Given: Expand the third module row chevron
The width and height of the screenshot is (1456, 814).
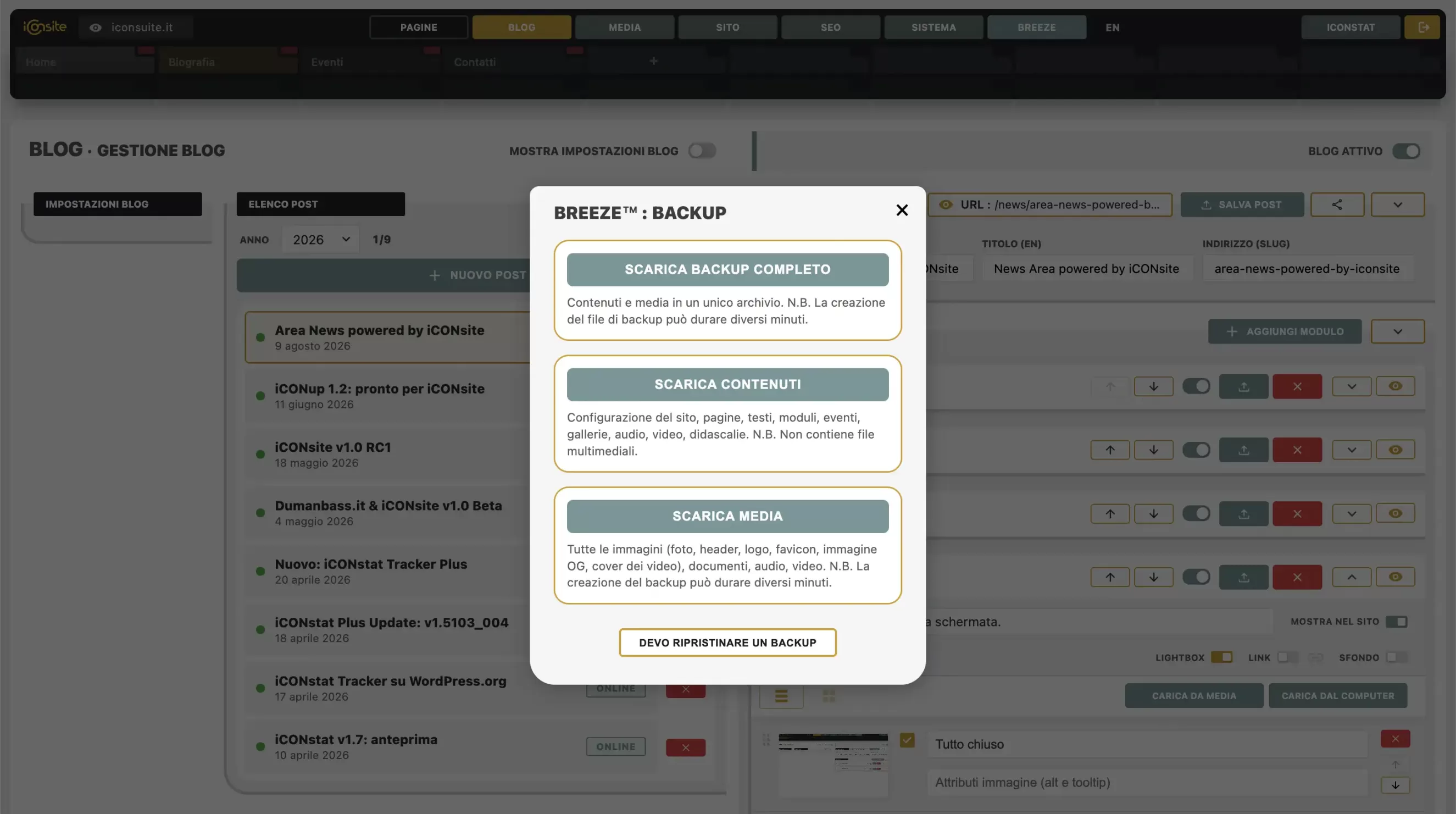Looking at the screenshot, I should click(x=1352, y=514).
